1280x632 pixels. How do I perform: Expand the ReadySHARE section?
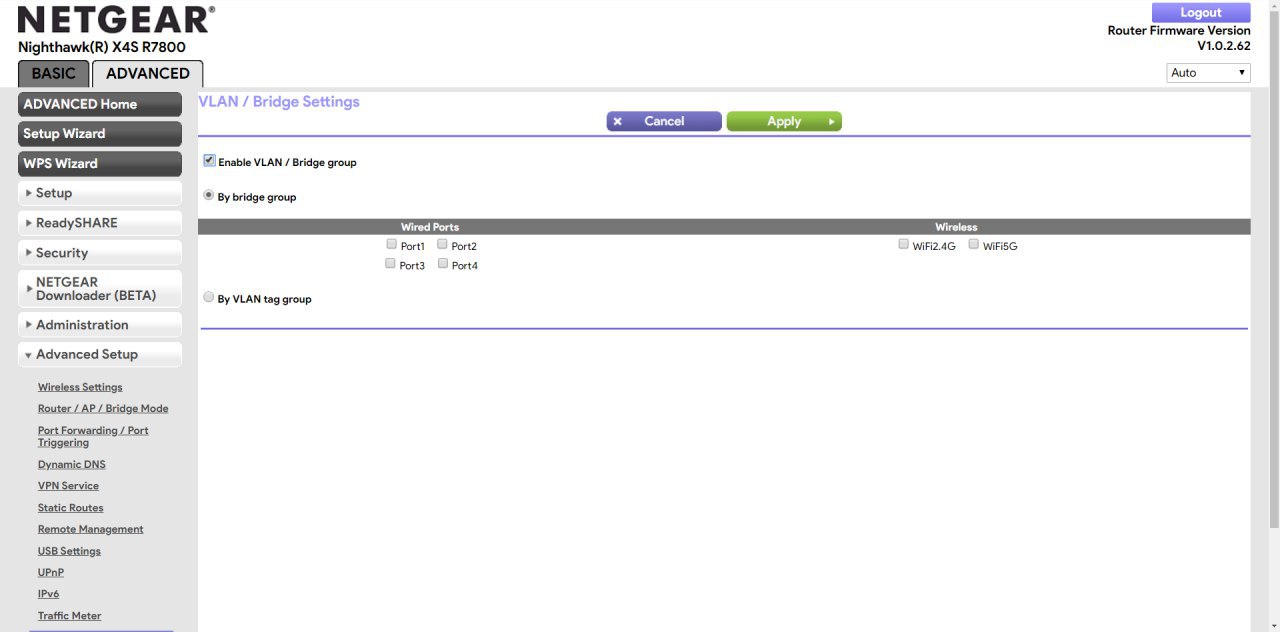pos(99,223)
